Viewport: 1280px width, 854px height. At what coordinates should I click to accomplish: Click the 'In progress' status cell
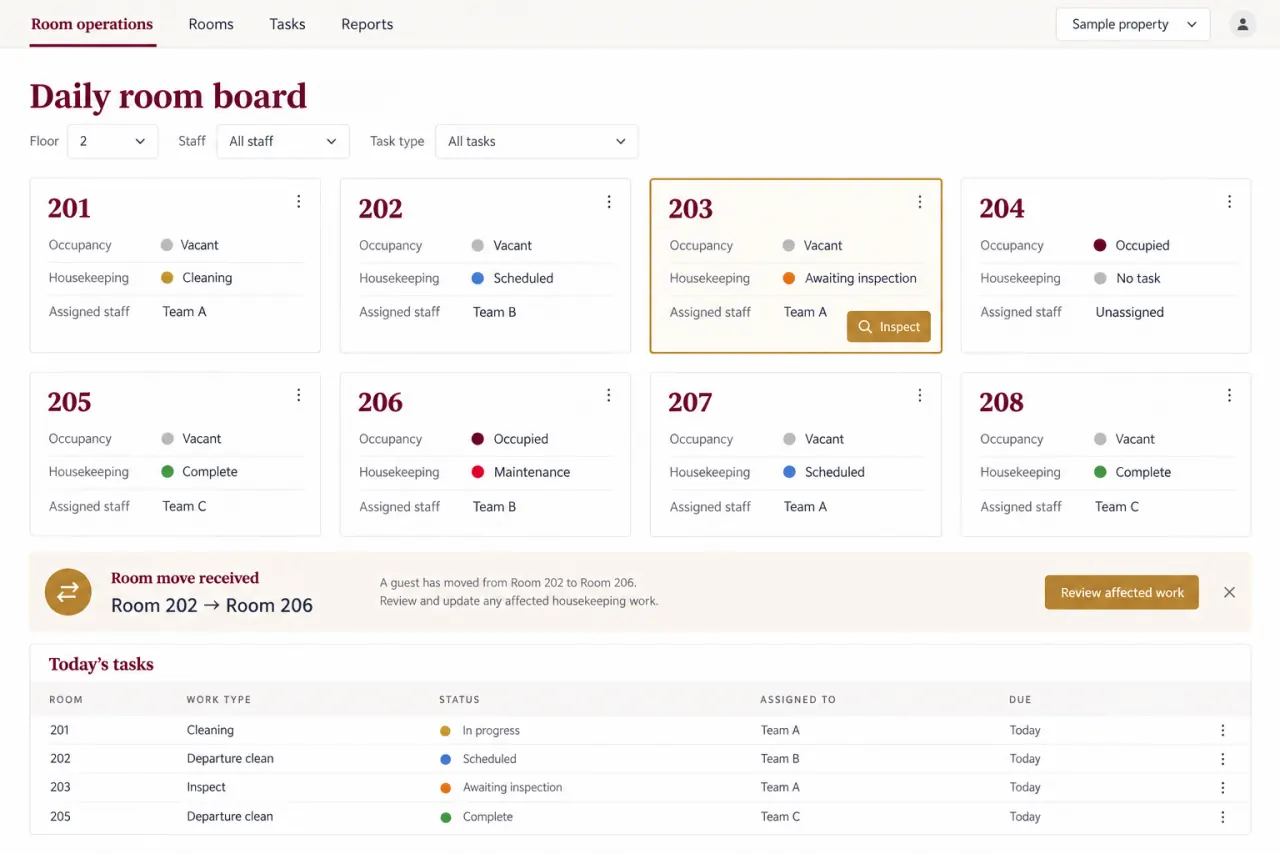491,731
